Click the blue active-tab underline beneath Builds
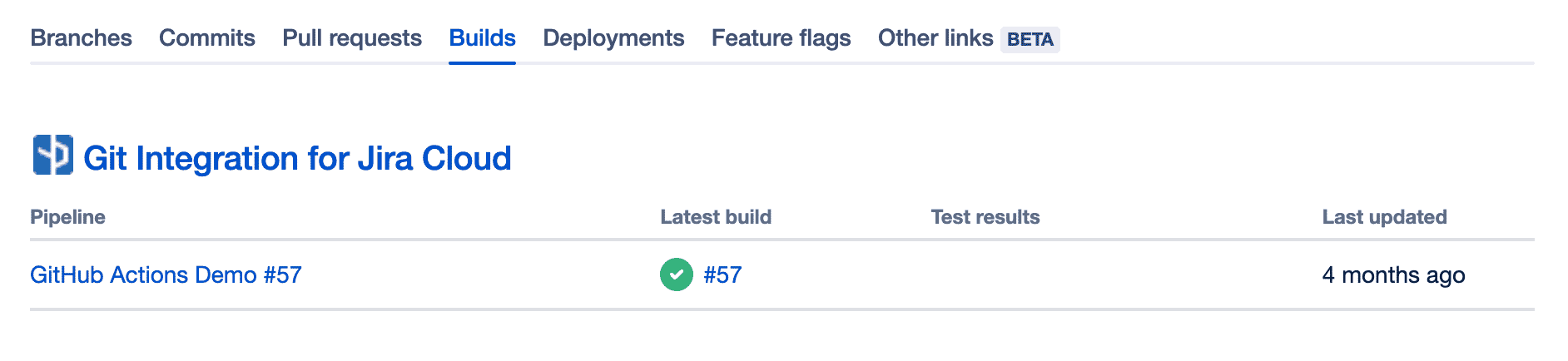Image resolution: width=1568 pixels, height=361 pixels. point(482,62)
